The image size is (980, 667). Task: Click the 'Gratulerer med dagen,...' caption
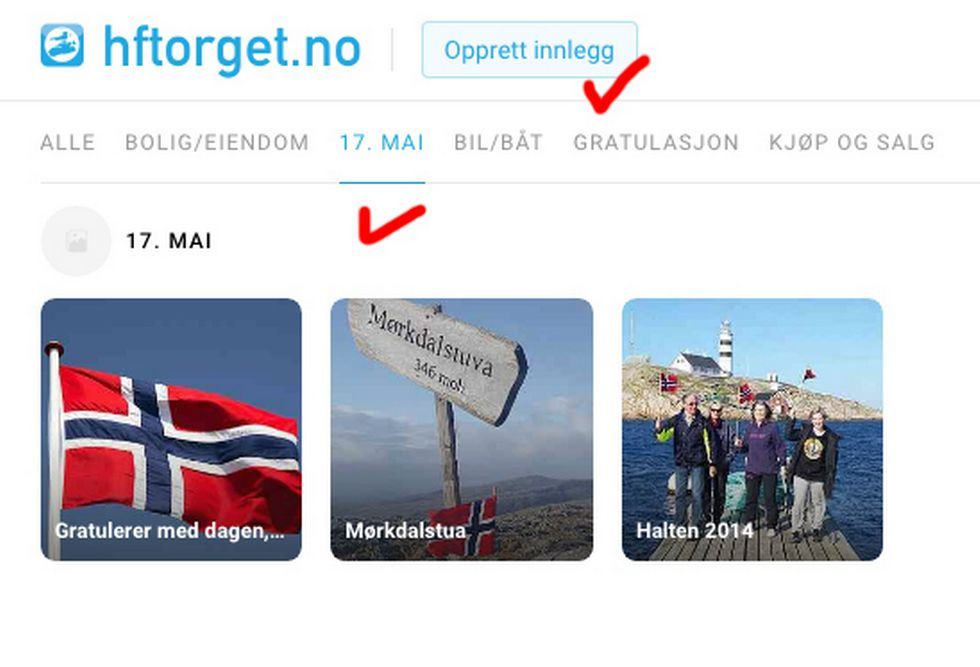[169, 531]
